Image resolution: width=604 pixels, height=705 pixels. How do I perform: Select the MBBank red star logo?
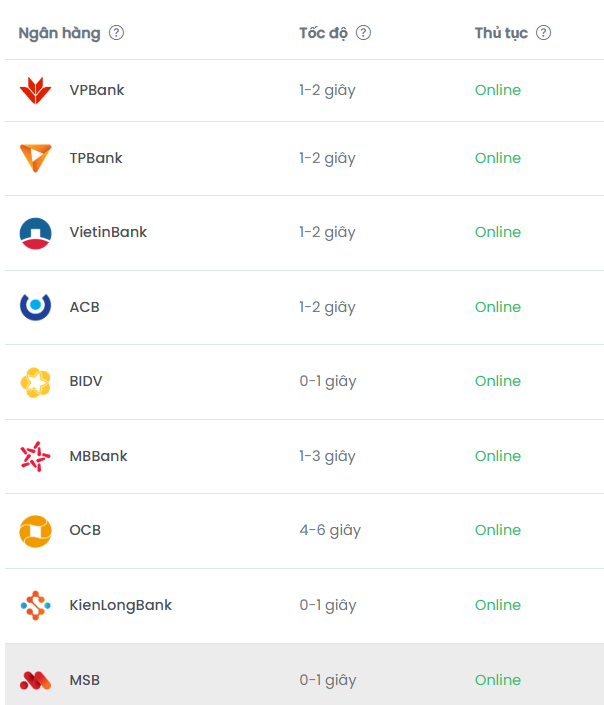(x=35, y=456)
